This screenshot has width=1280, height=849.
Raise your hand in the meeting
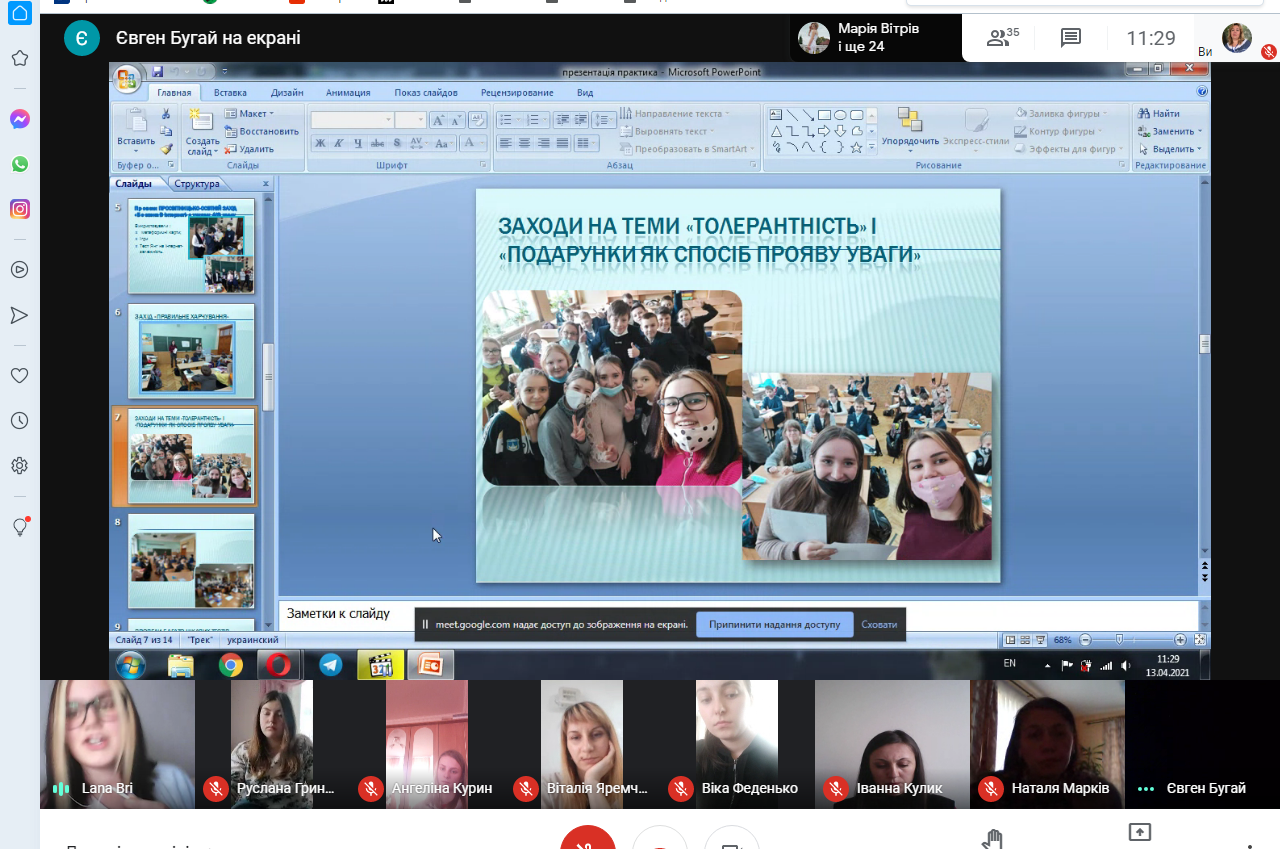(x=993, y=838)
